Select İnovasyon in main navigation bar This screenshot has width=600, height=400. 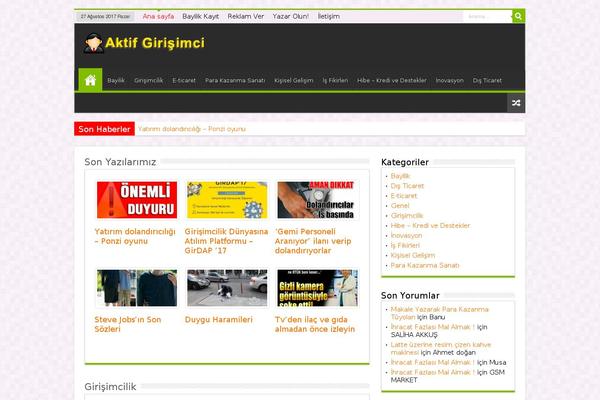[450, 80]
